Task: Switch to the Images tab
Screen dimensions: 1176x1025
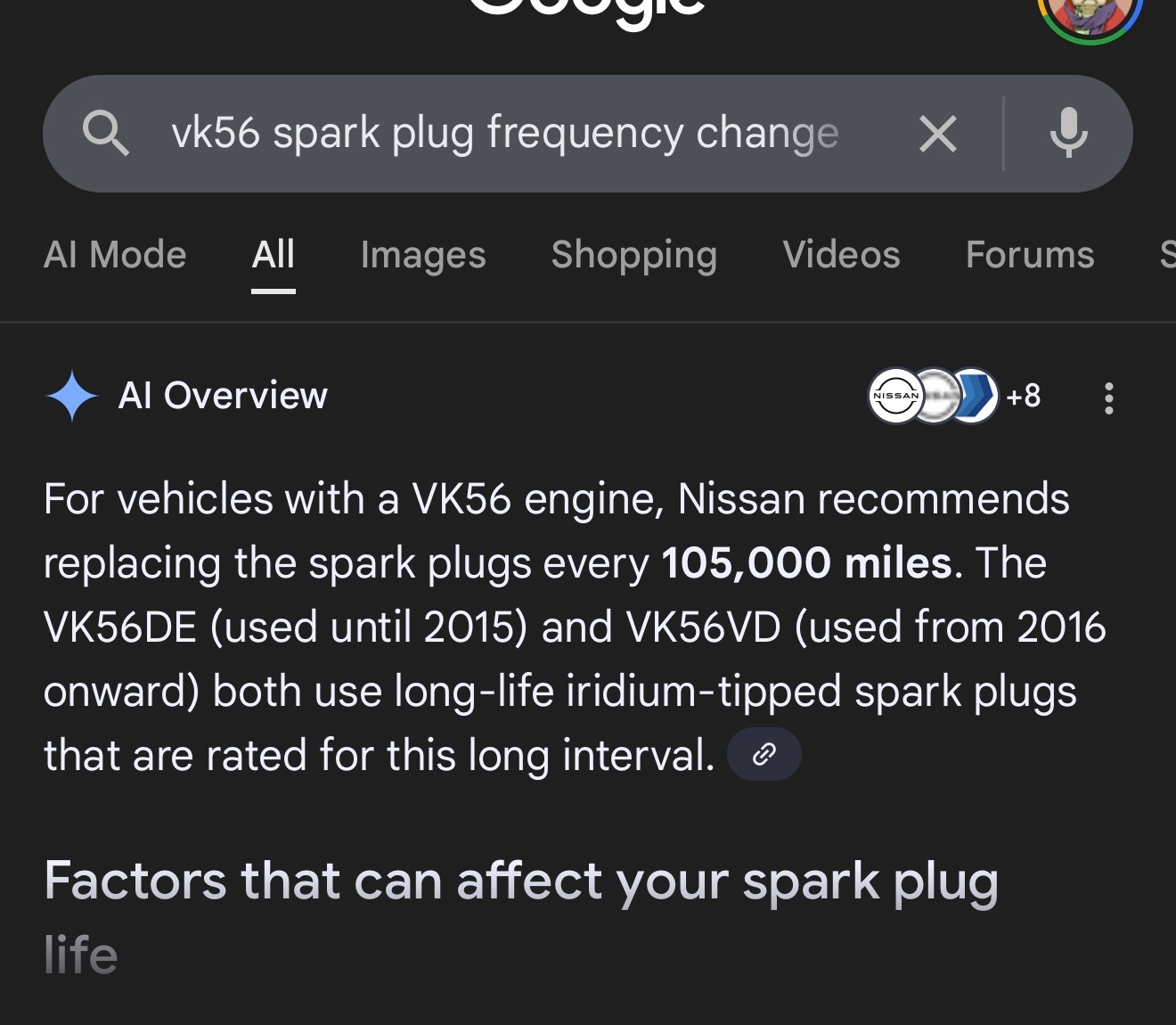Action: click(423, 255)
